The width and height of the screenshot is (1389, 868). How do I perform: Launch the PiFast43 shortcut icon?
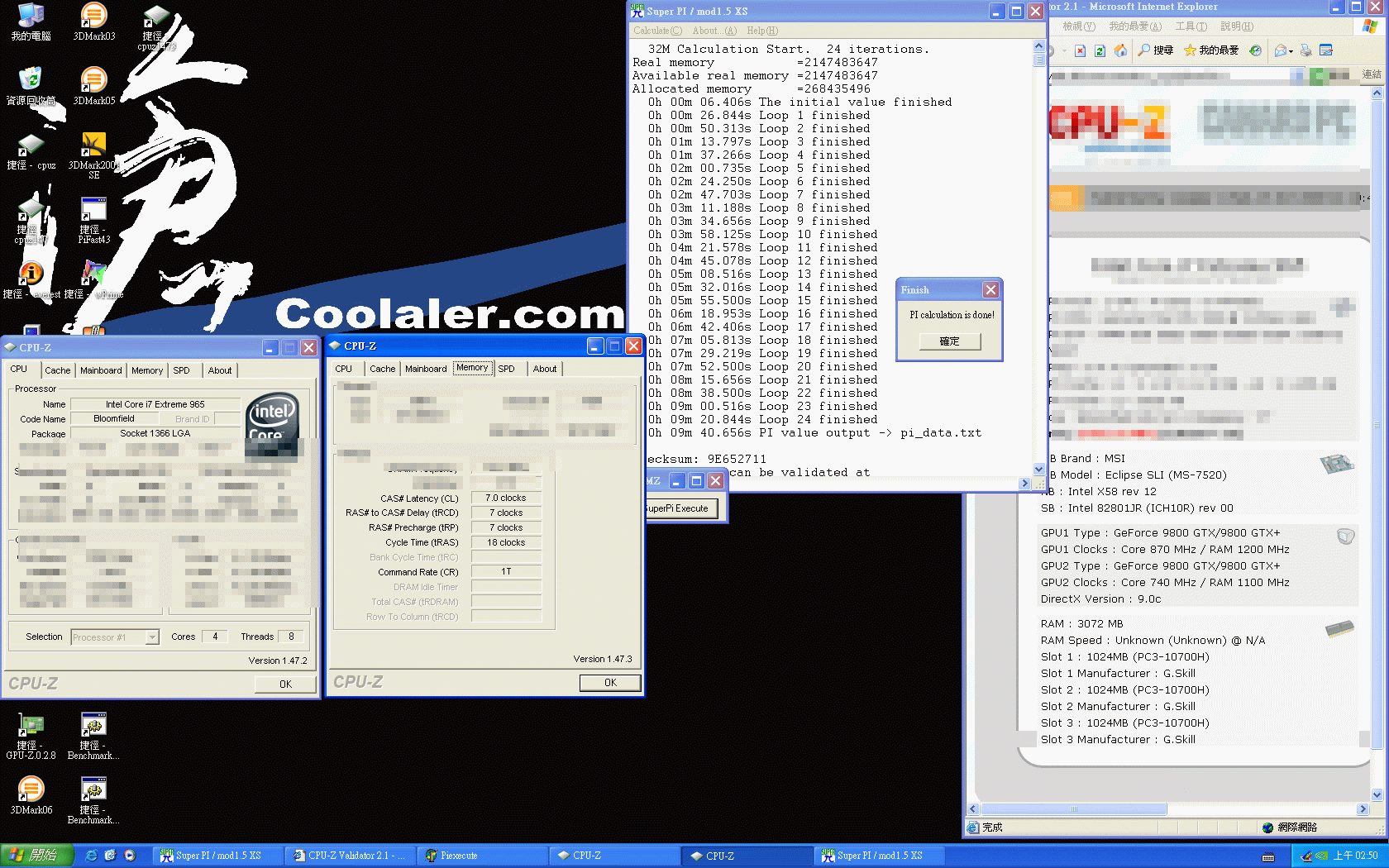[x=93, y=220]
